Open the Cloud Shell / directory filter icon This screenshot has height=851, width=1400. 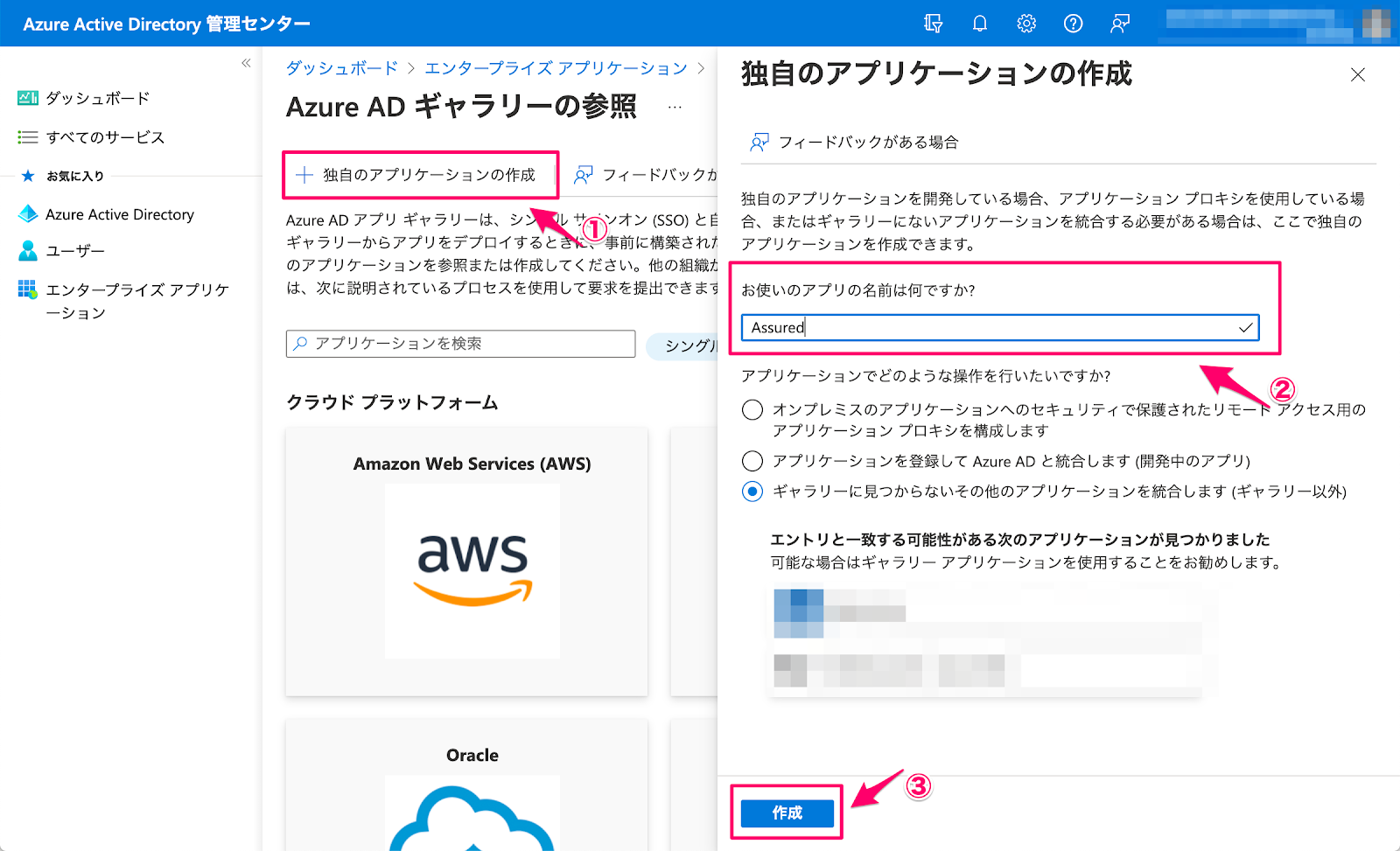(933, 24)
